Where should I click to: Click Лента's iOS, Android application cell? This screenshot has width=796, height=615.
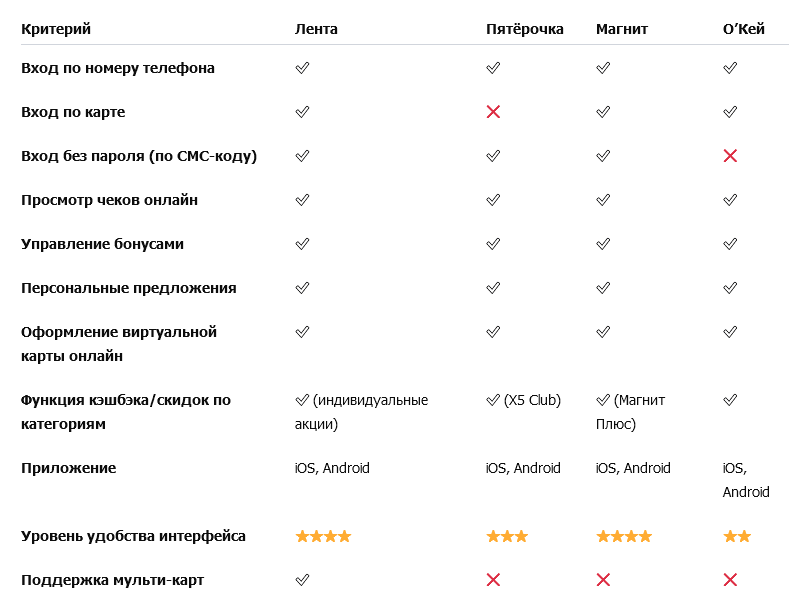click(332, 468)
